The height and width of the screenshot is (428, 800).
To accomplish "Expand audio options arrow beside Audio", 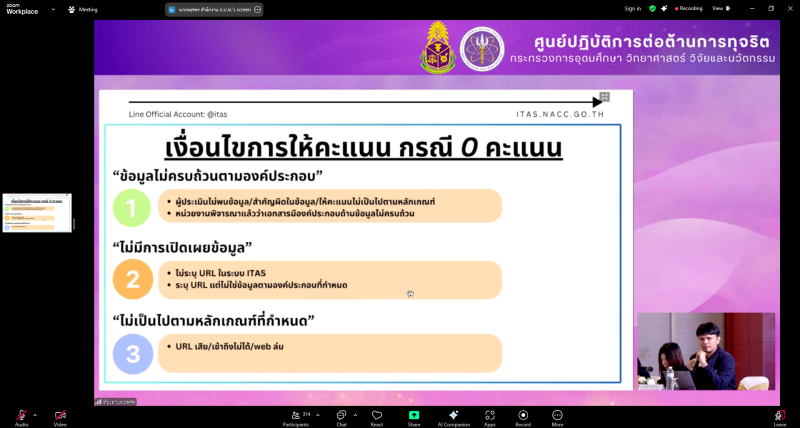I will (35, 414).
